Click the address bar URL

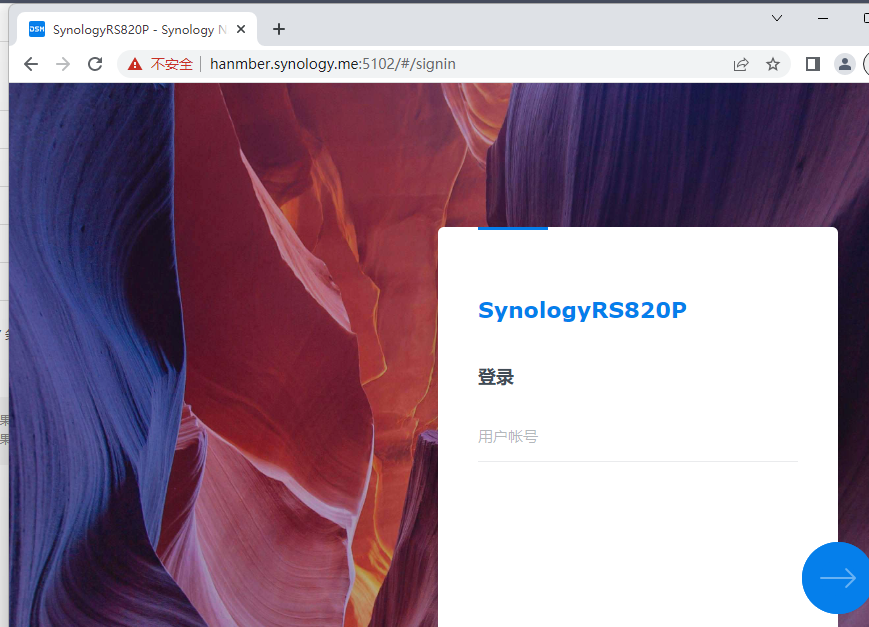[x=333, y=64]
